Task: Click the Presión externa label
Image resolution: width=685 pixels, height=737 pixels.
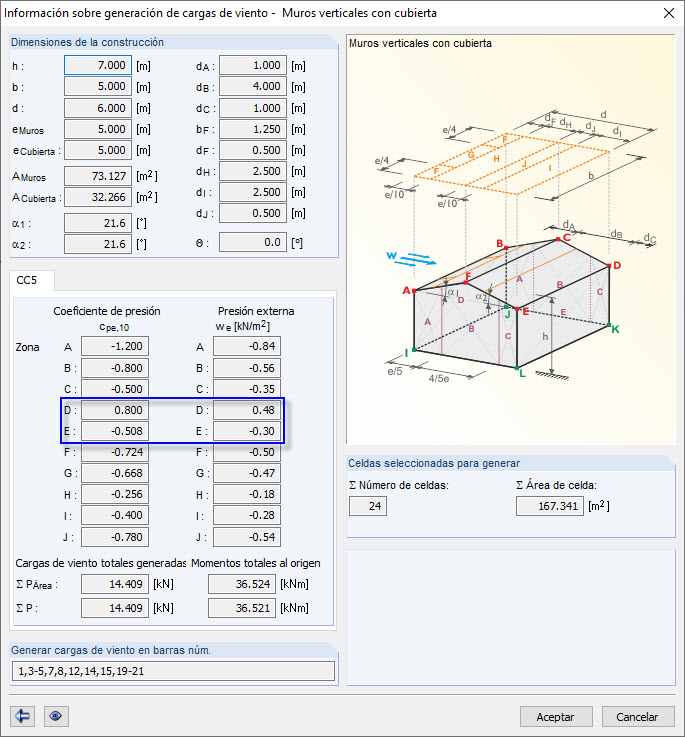Action: 256,311
